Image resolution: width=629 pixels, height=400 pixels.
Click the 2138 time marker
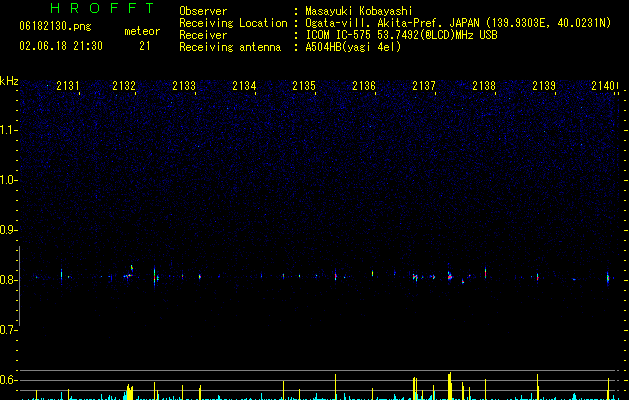[x=484, y=86]
